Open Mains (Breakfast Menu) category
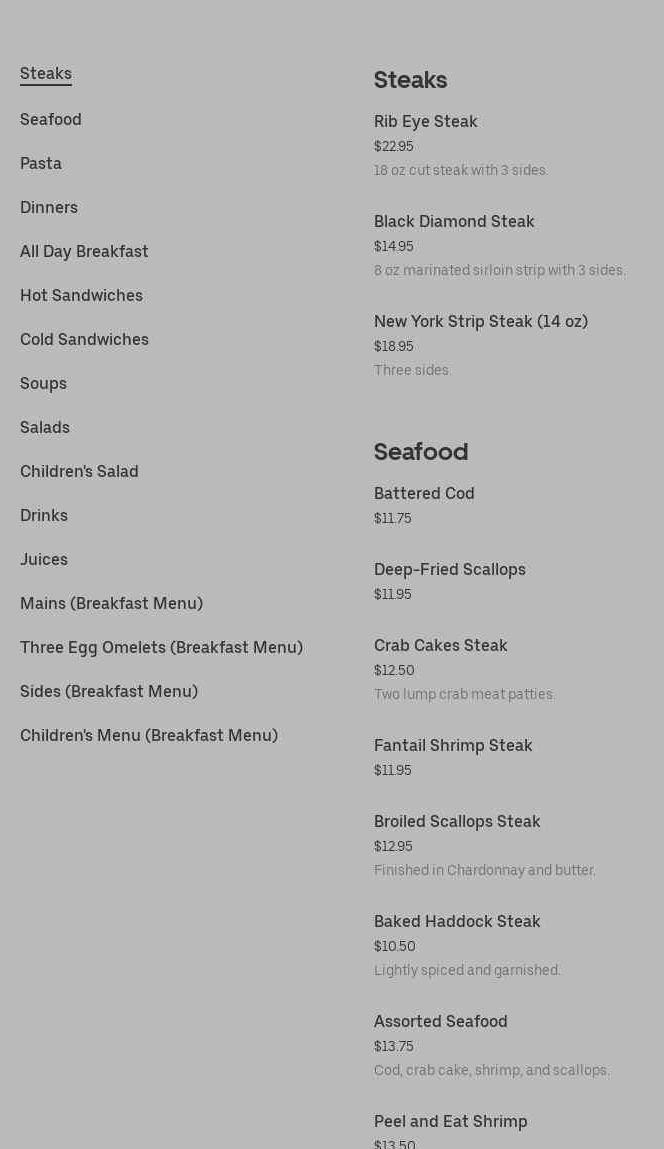 point(111,603)
